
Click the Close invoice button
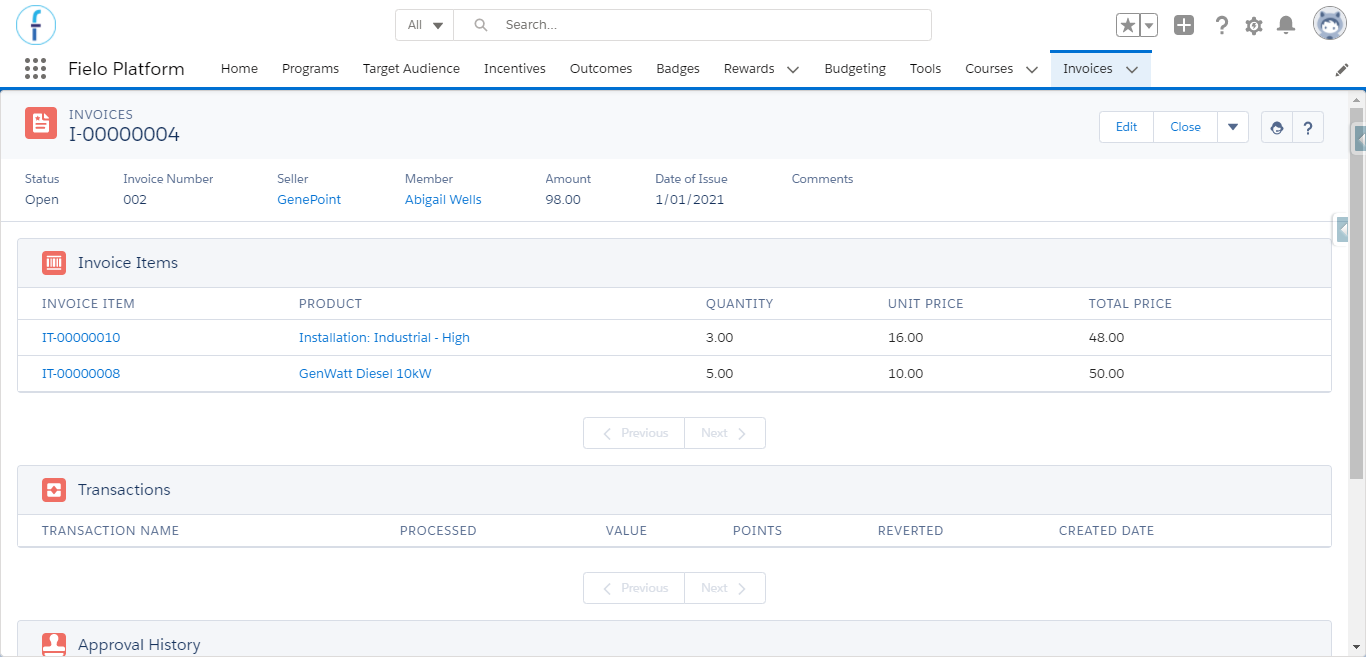point(1185,127)
